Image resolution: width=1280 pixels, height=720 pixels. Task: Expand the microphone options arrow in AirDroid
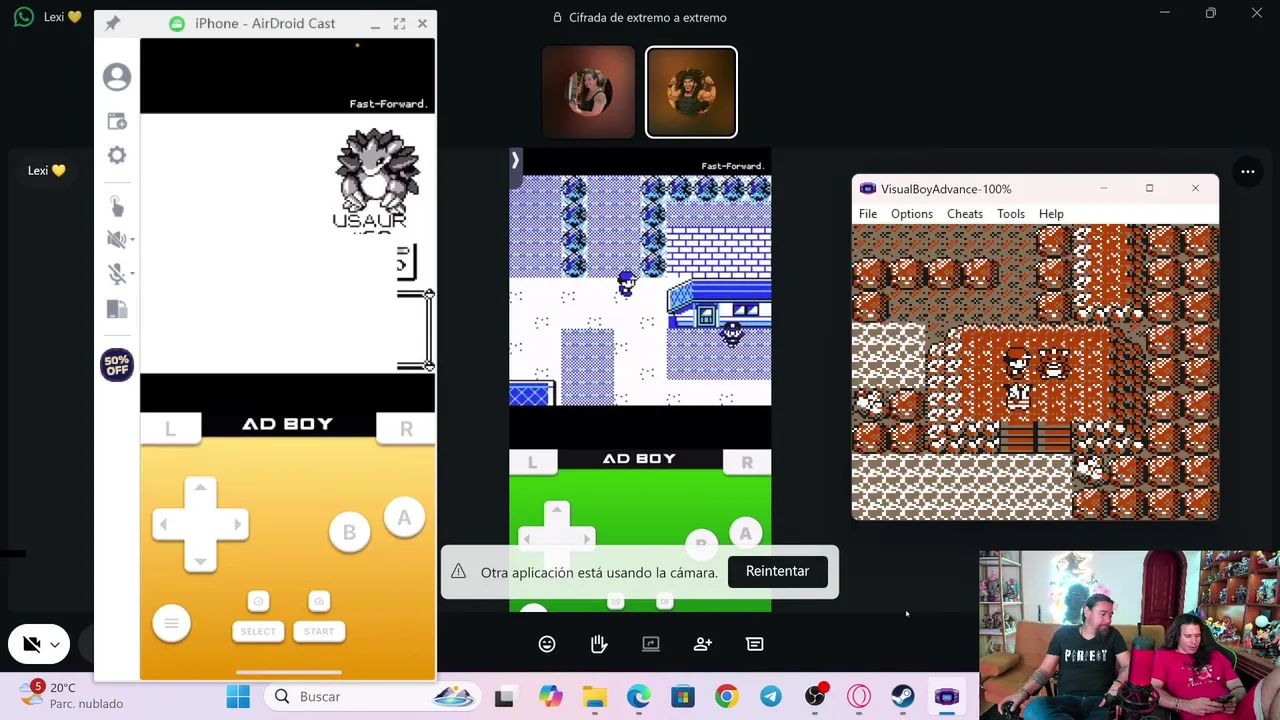pos(132,275)
